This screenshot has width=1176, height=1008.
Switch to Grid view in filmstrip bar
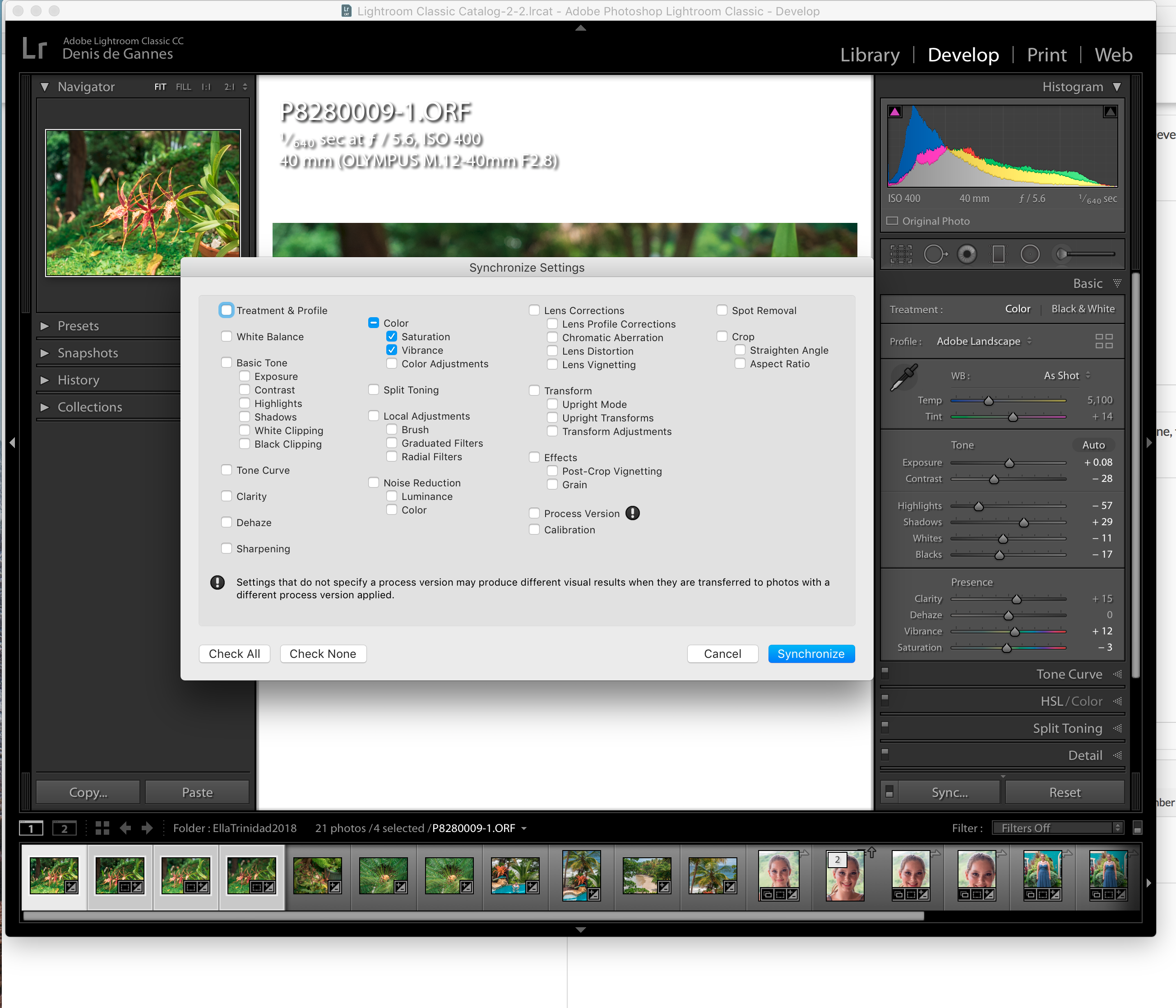click(x=102, y=828)
